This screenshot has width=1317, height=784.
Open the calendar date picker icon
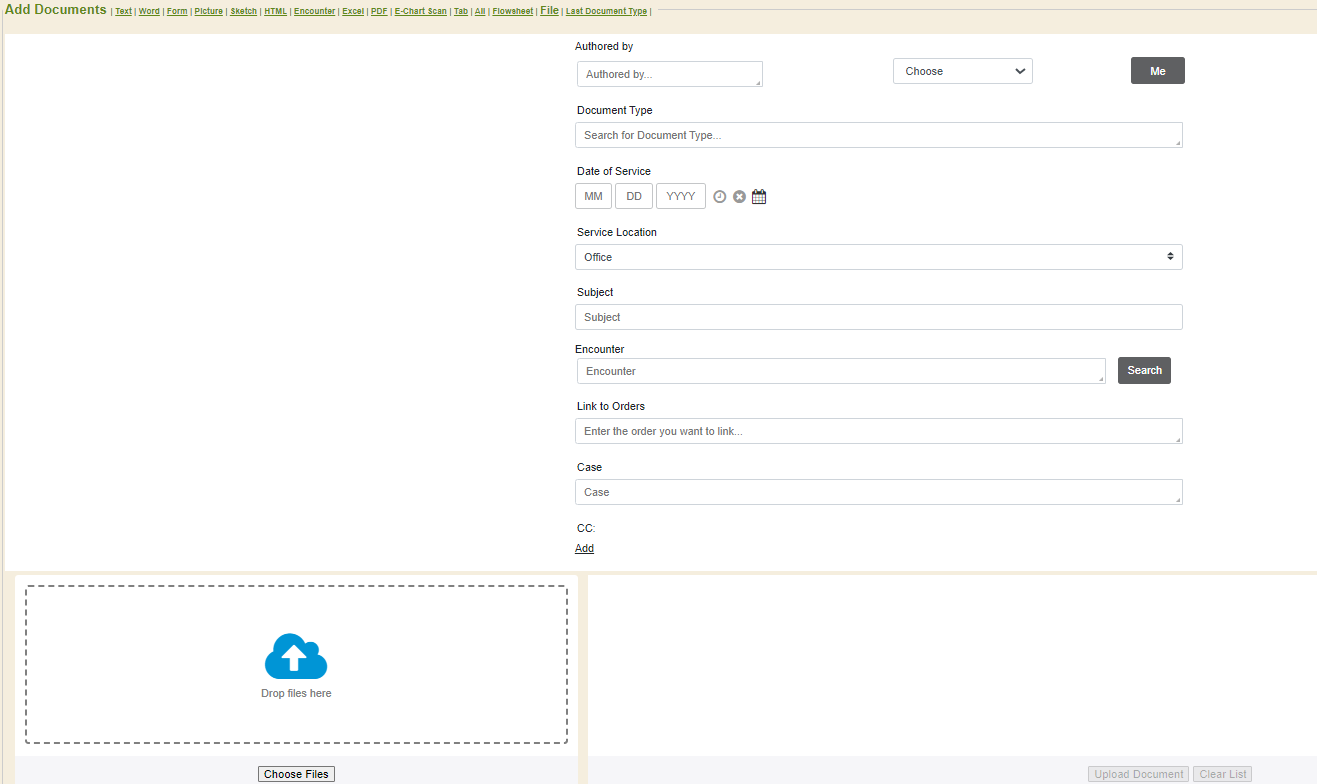click(x=759, y=197)
